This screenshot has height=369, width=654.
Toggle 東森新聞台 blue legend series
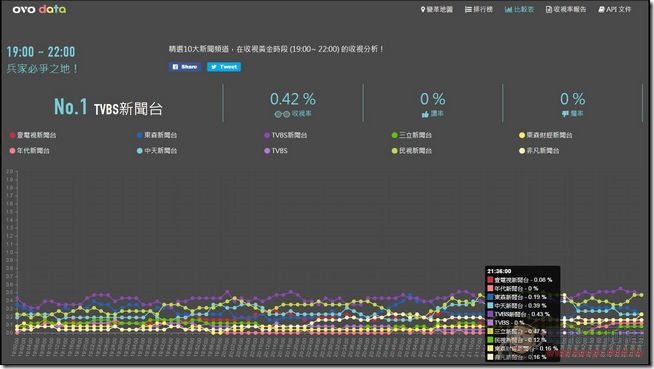(x=157, y=135)
